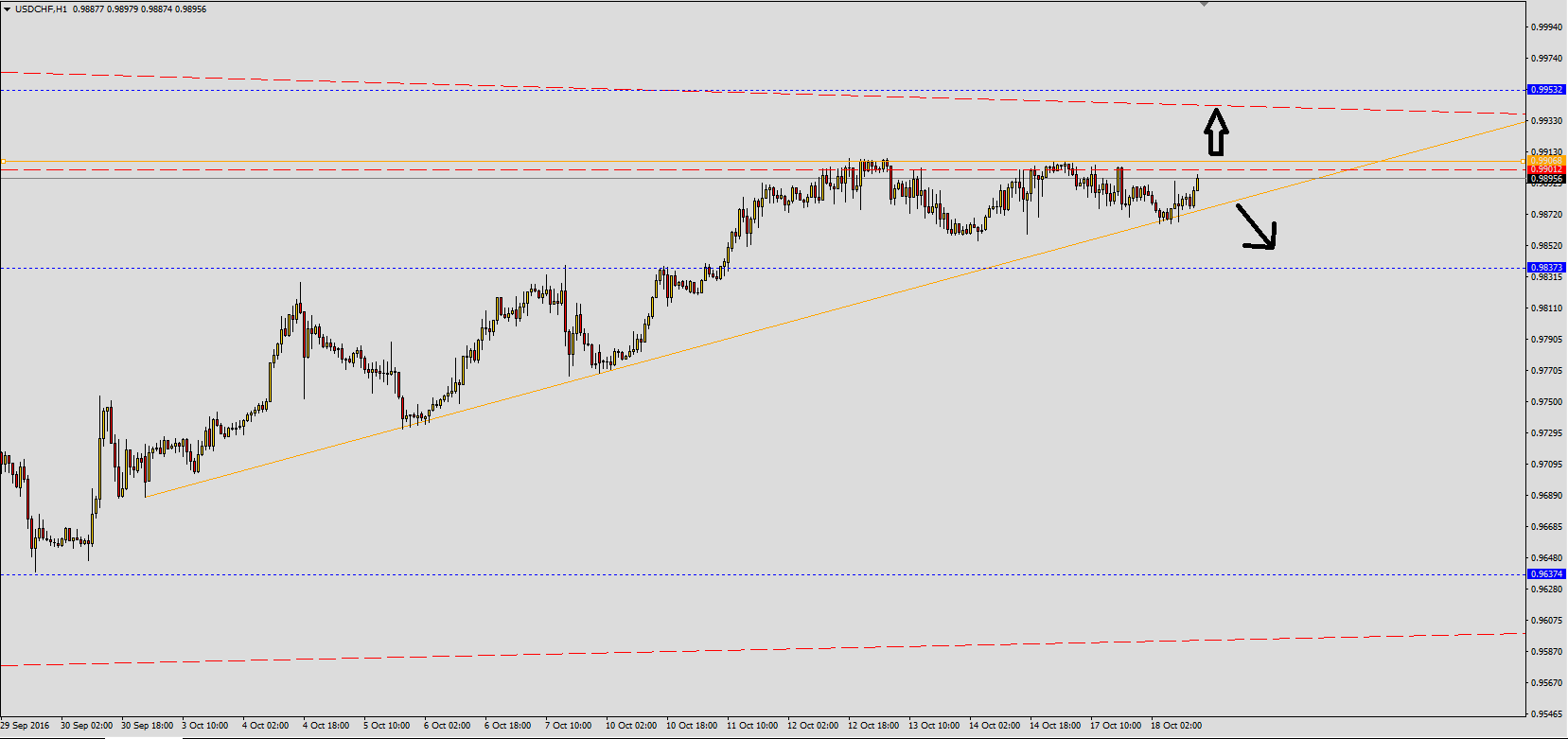Grab the right handle of the orange horizontal line
Image resolution: width=1568 pixels, height=739 pixels.
[1523, 162]
